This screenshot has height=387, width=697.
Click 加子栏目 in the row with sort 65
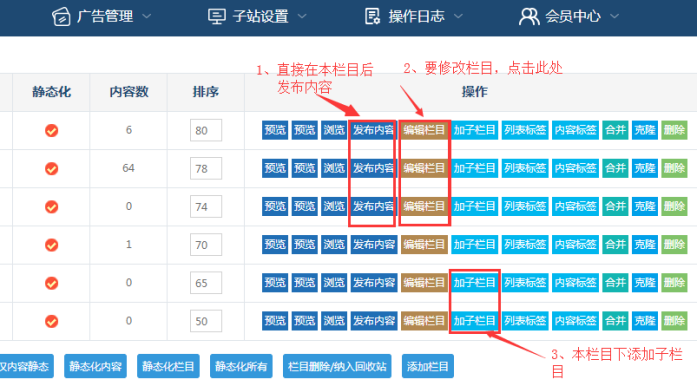coord(474,283)
